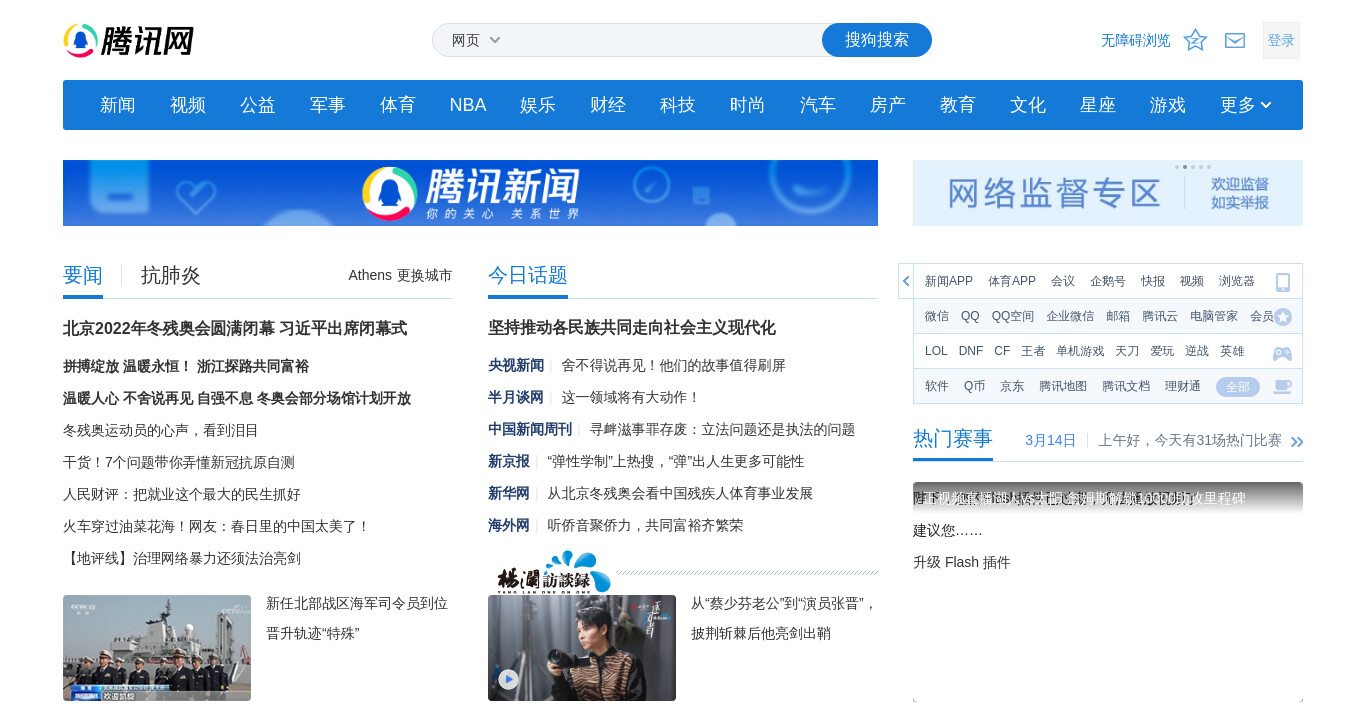
Task: Select 视频 in the blue navigation bar
Action: point(188,105)
